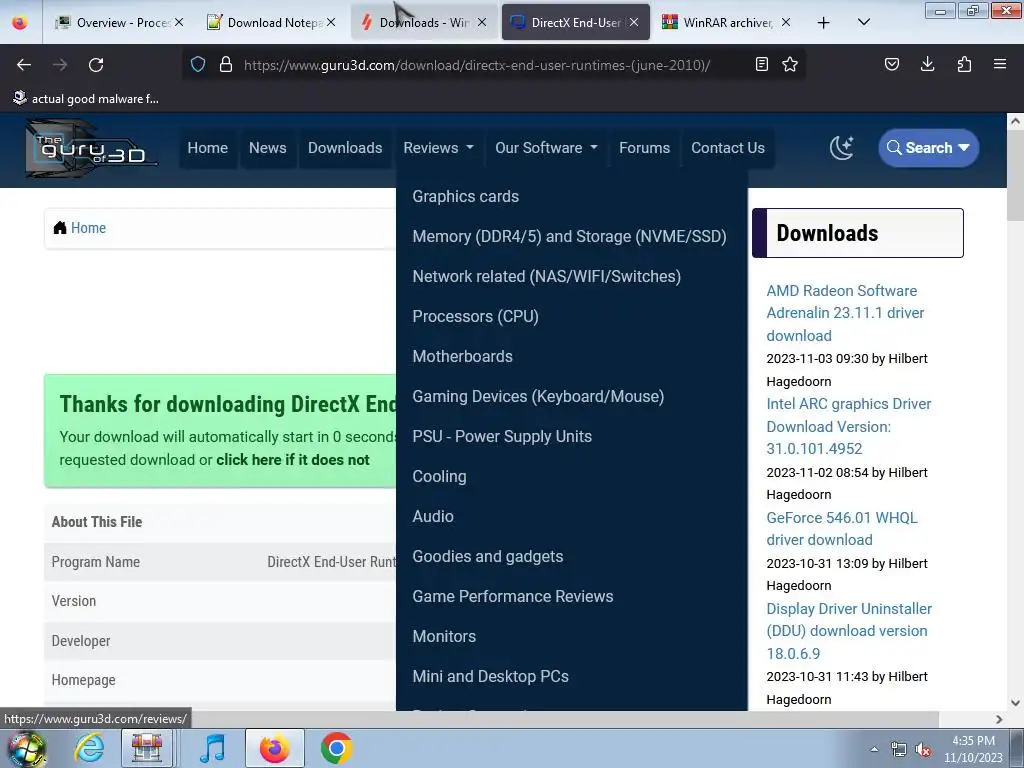Reload the page with the refresh icon
The width and height of the screenshot is (1024, 768).
(x=96, y=65)
